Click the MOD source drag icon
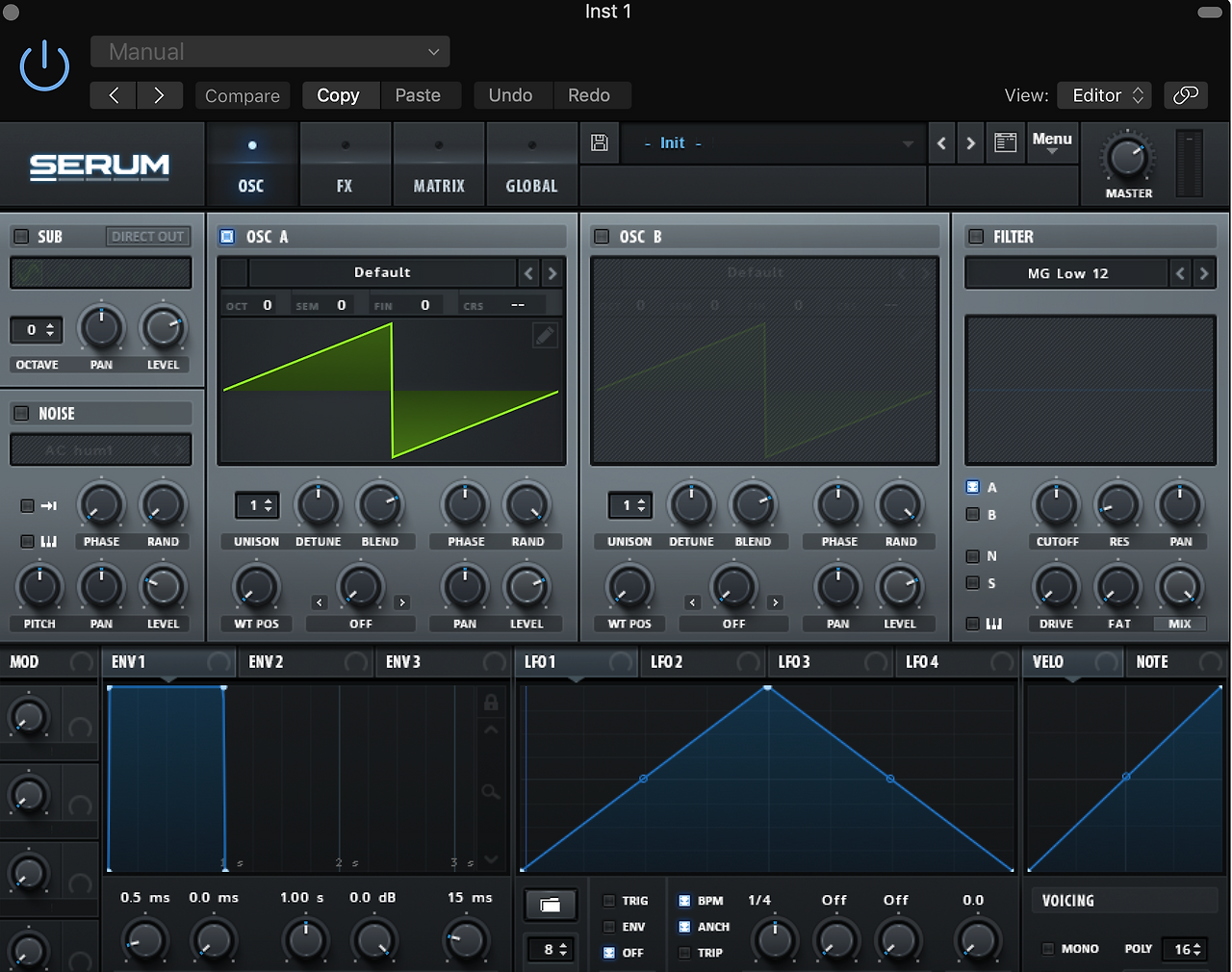1232x972 pixels. 82,662
